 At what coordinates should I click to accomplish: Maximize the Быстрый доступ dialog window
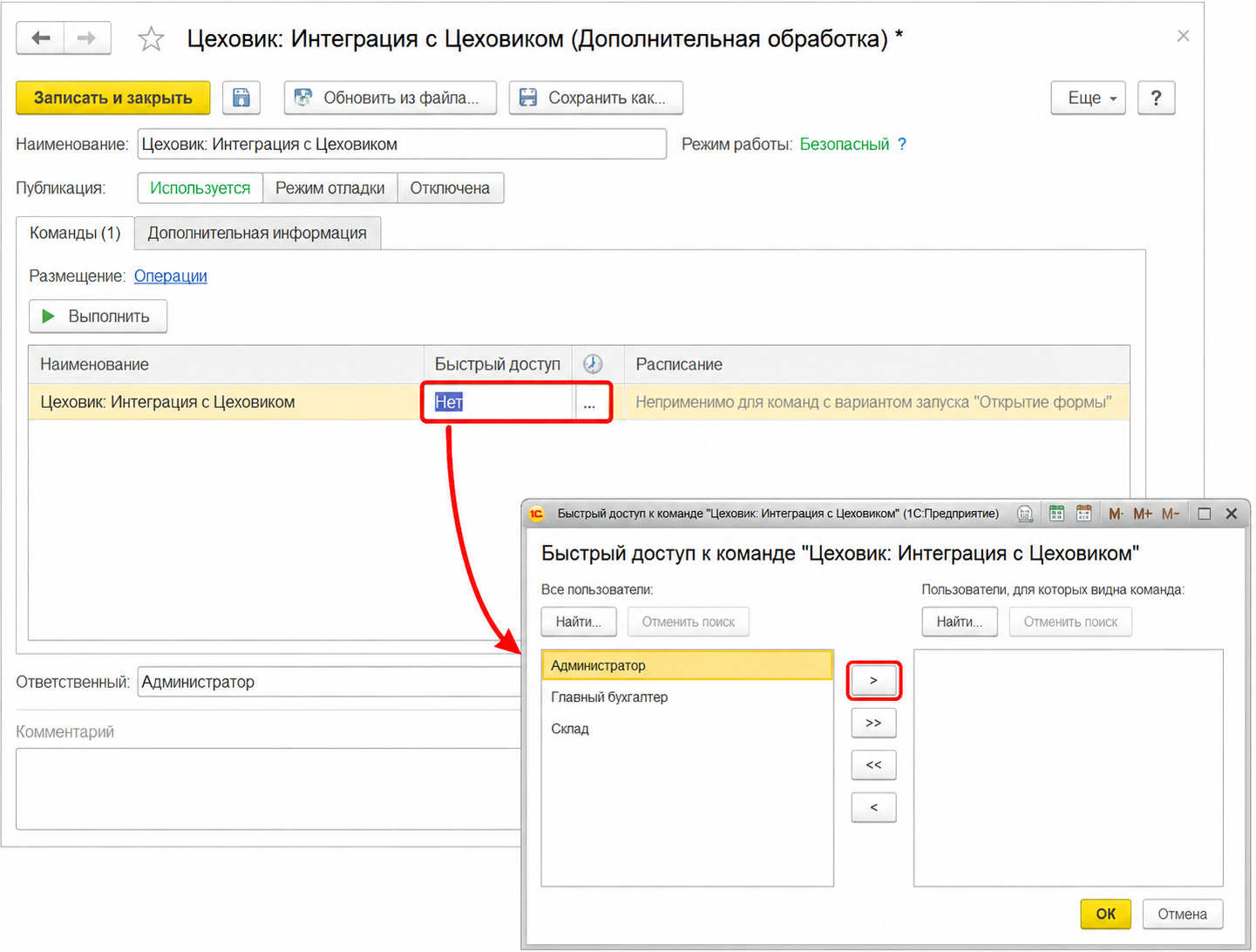coord(1205,513)
